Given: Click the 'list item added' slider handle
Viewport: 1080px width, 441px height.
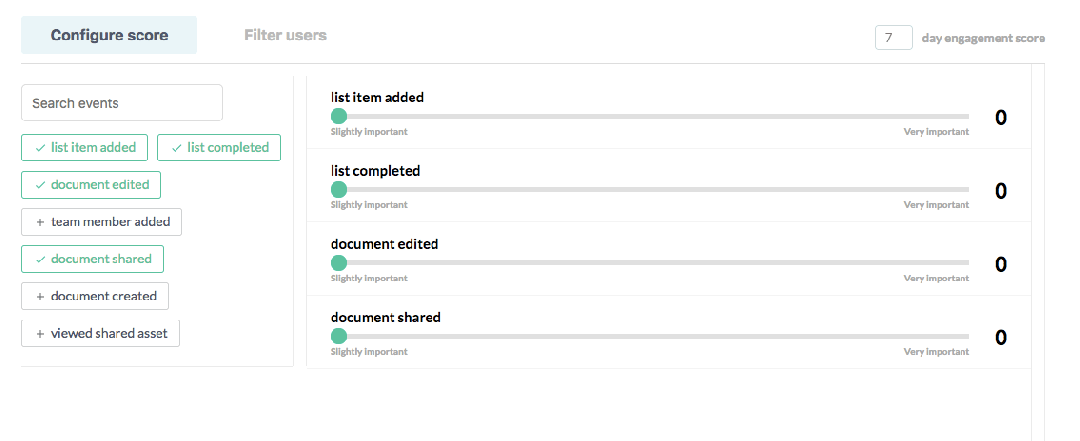Looking at the screenshot, I should point(339,116).
